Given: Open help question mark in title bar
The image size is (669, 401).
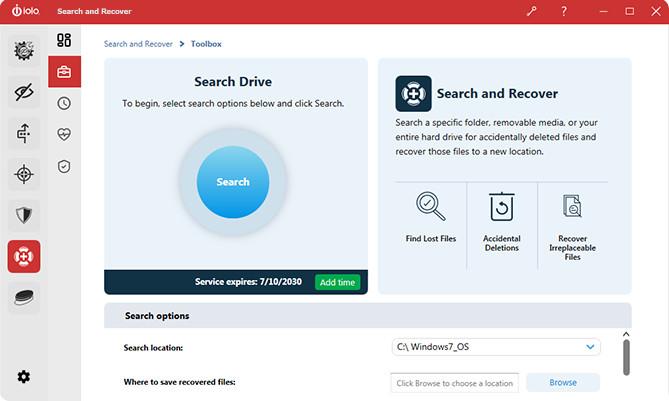Looking at the screenshot, I should click(564, 11).
